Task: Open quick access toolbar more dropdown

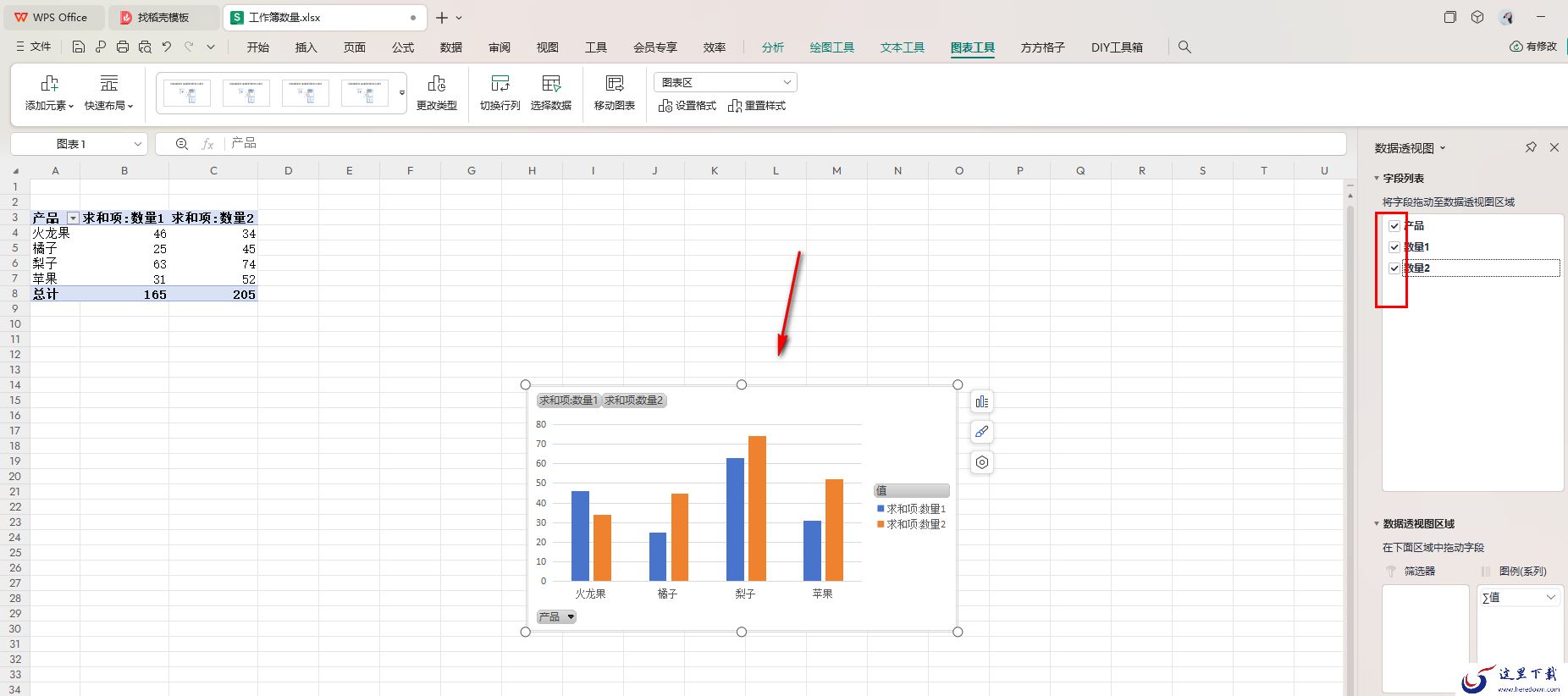Action: [211, 47]
